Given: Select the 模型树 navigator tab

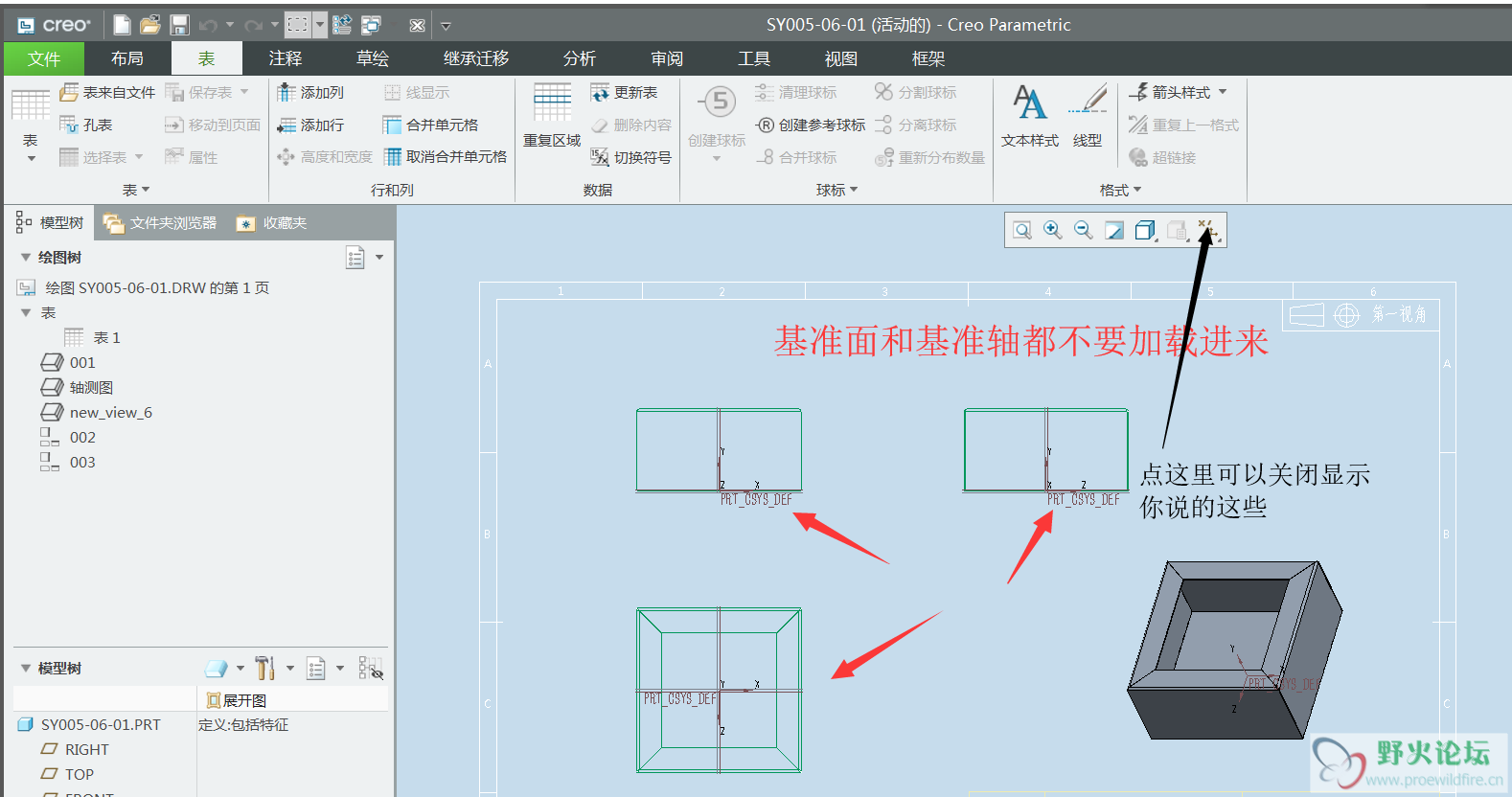Looking at the screenshot, I should 50,222.
